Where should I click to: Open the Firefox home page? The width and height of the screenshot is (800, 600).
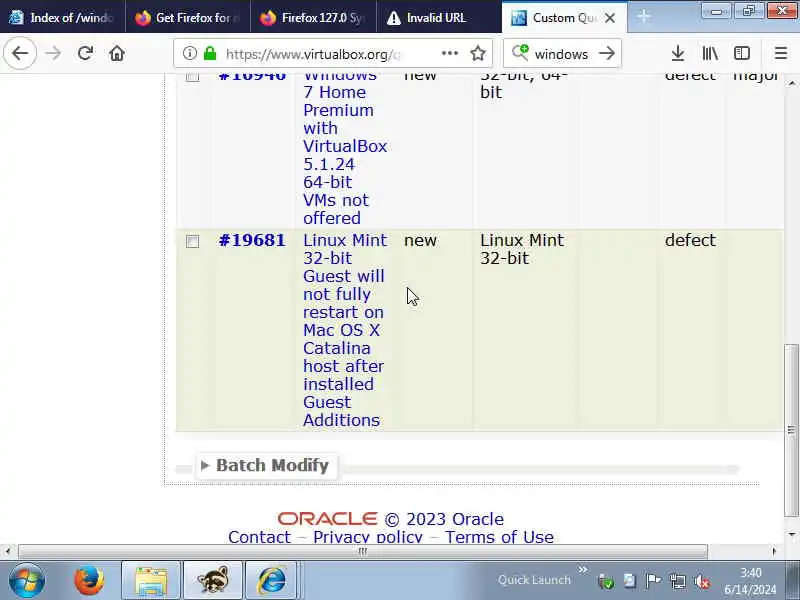[117, 53]
